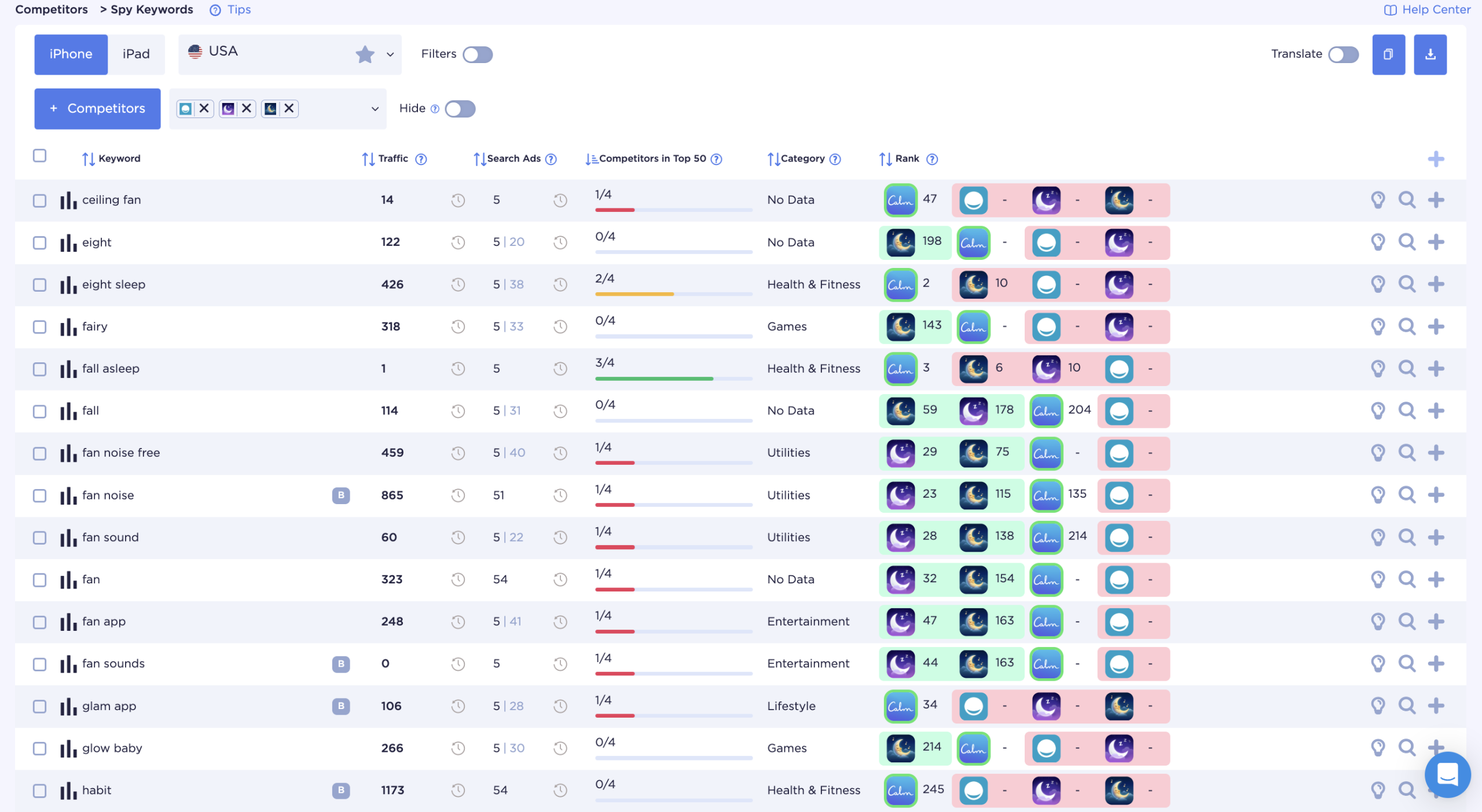1482x812 pixels.
Task: Click the copy keywords button icon
Action: point(1388,54)
